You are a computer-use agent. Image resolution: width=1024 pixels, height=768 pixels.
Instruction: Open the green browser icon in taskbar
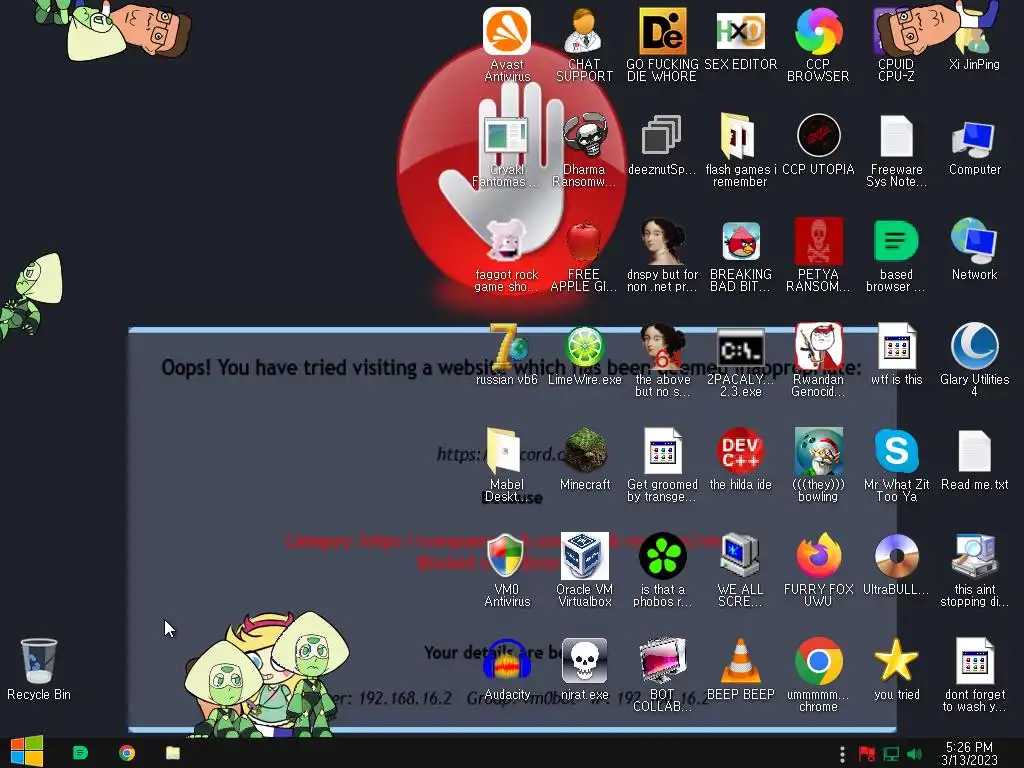click(x=80, y=753)
